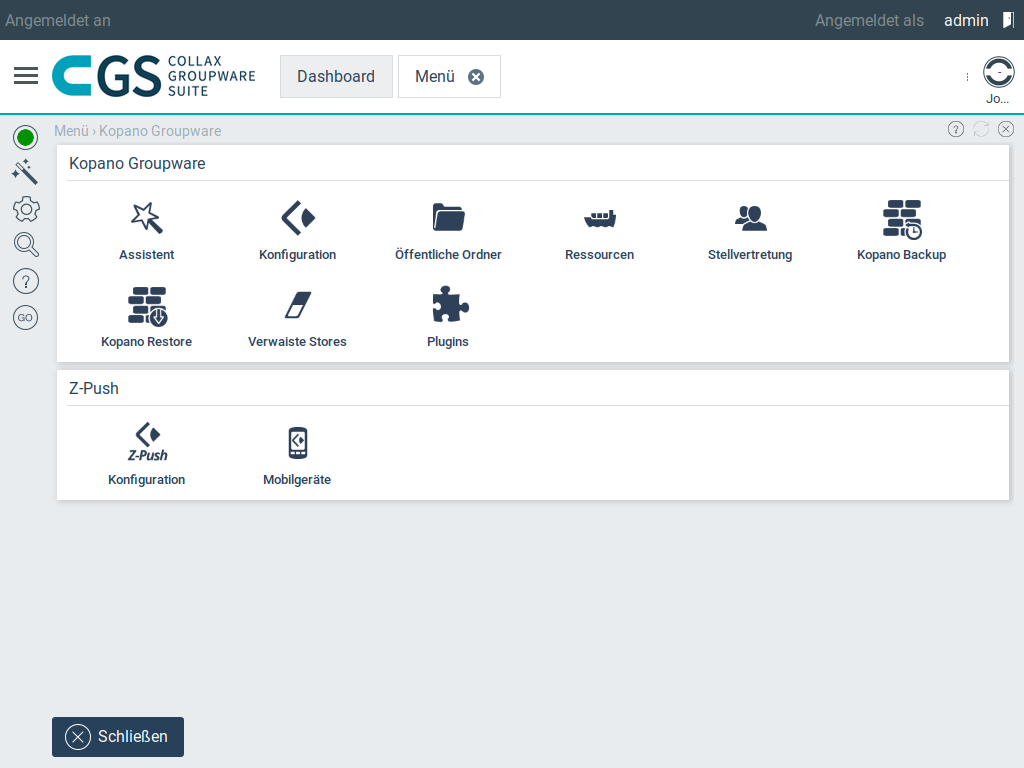Open the search magnifier in sidebar

point(26,244)
